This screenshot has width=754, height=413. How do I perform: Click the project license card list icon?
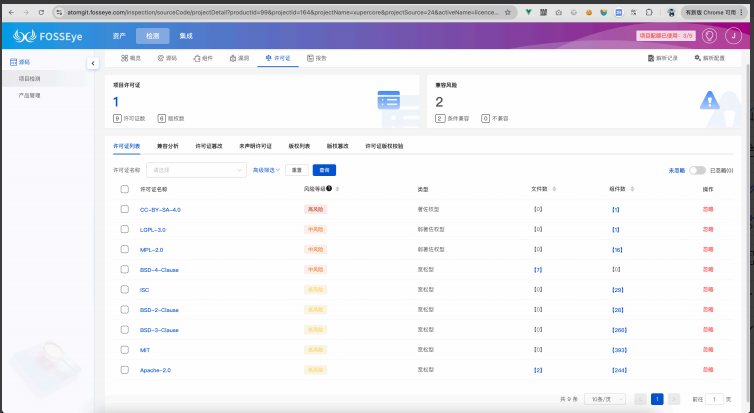coord(389,100)
